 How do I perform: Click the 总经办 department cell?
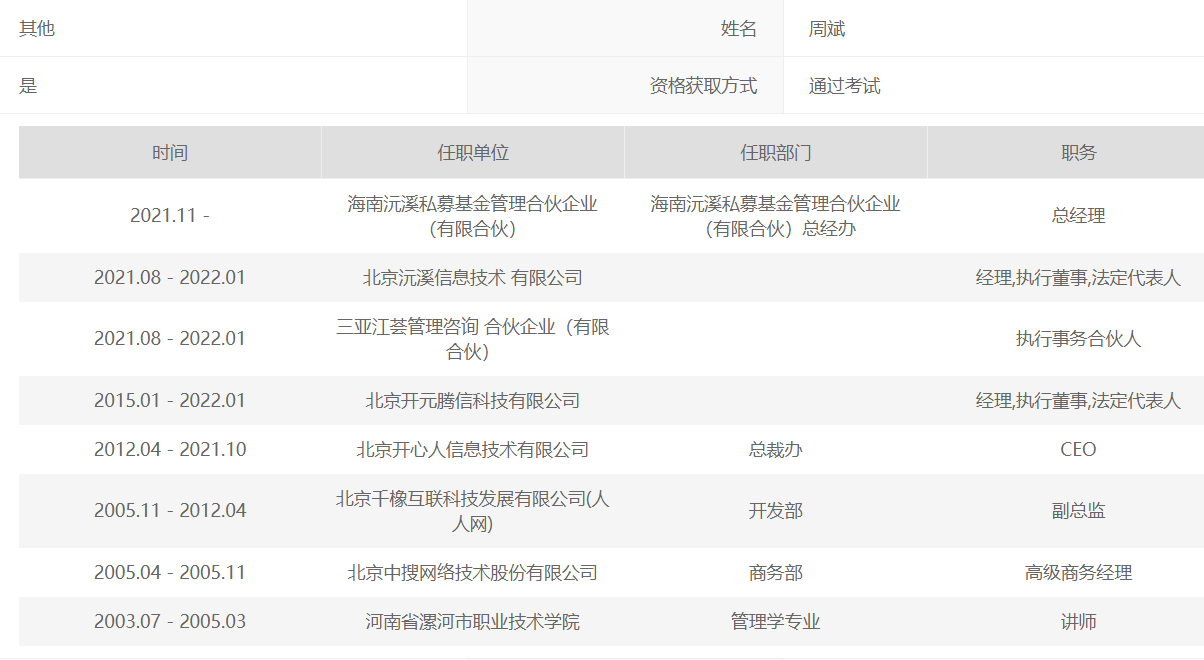click(776, 216)
